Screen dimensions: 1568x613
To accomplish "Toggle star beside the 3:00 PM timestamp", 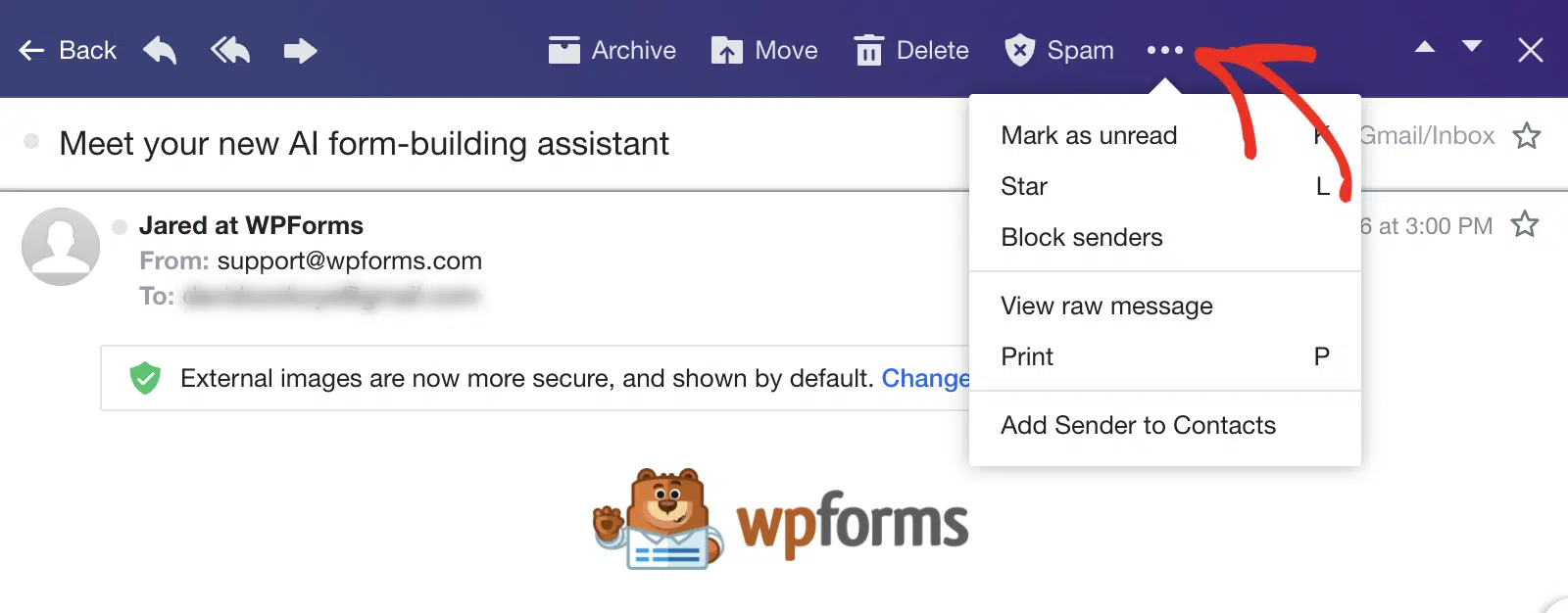I will point(1525,224).
